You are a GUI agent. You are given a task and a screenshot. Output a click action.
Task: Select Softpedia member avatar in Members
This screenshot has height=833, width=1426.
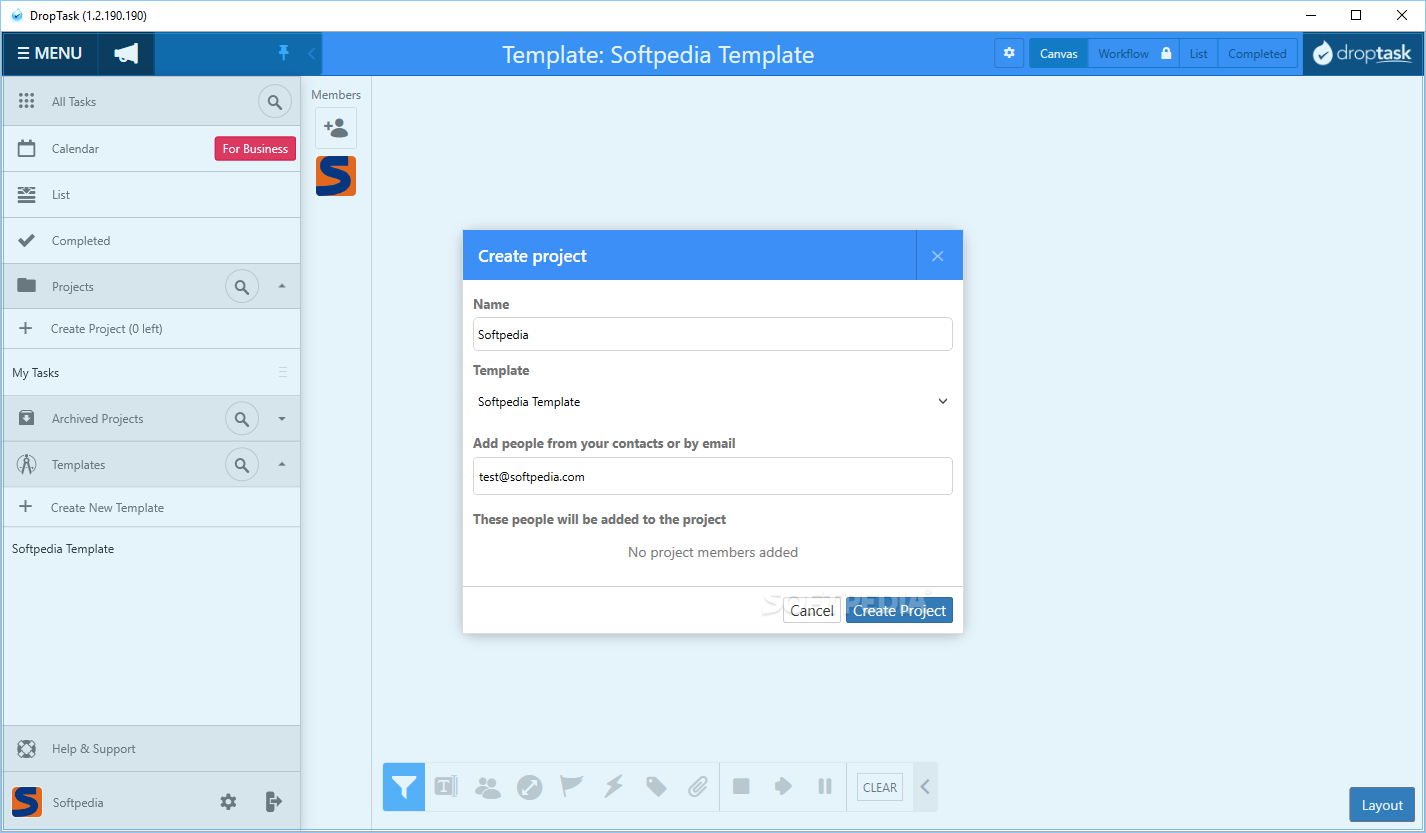tap(336, 176)
